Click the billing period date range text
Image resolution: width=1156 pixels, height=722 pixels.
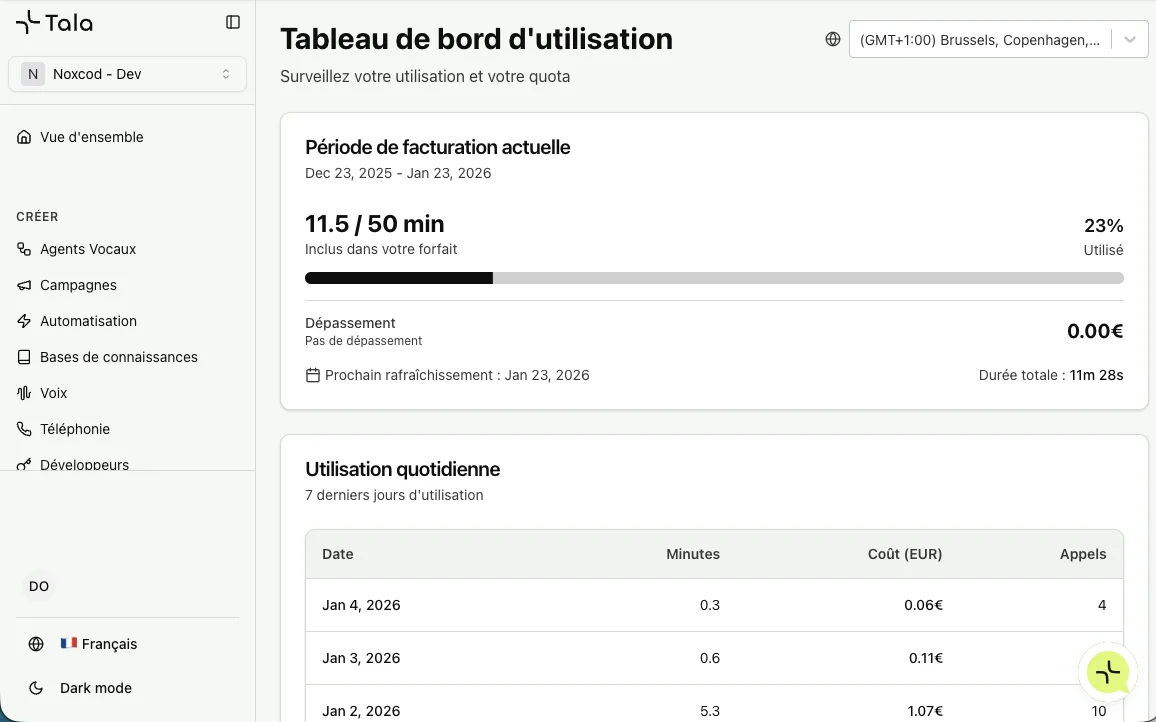pyautogui.click(x=398, y=173)
